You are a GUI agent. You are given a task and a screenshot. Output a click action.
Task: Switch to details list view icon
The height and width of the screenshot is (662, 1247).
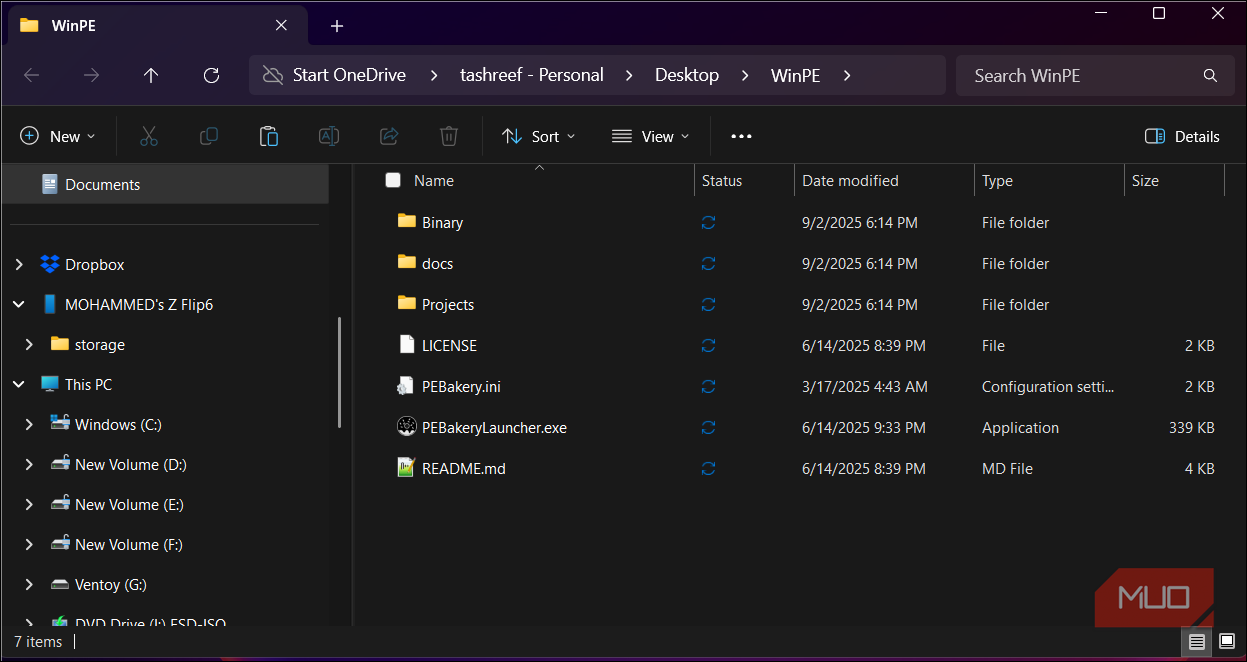pyautogui.click(x=1197, y=641)
